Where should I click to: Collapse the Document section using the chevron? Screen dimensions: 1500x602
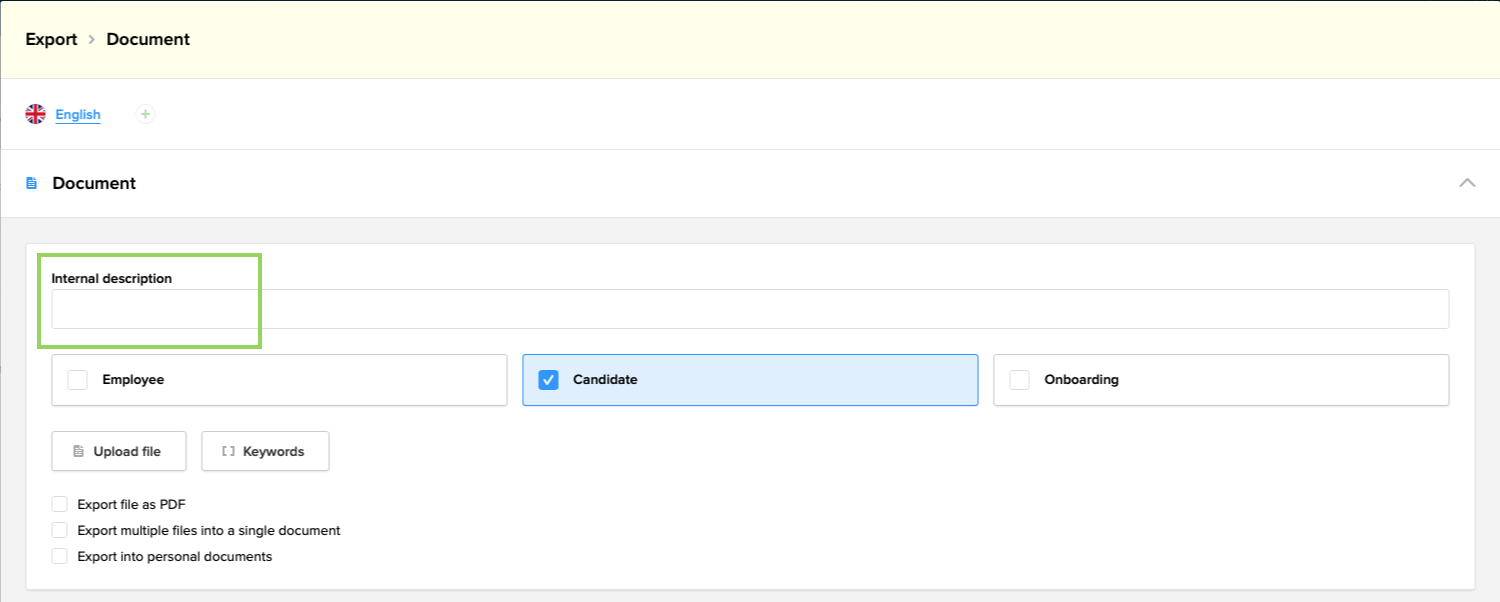[1467, 183]
